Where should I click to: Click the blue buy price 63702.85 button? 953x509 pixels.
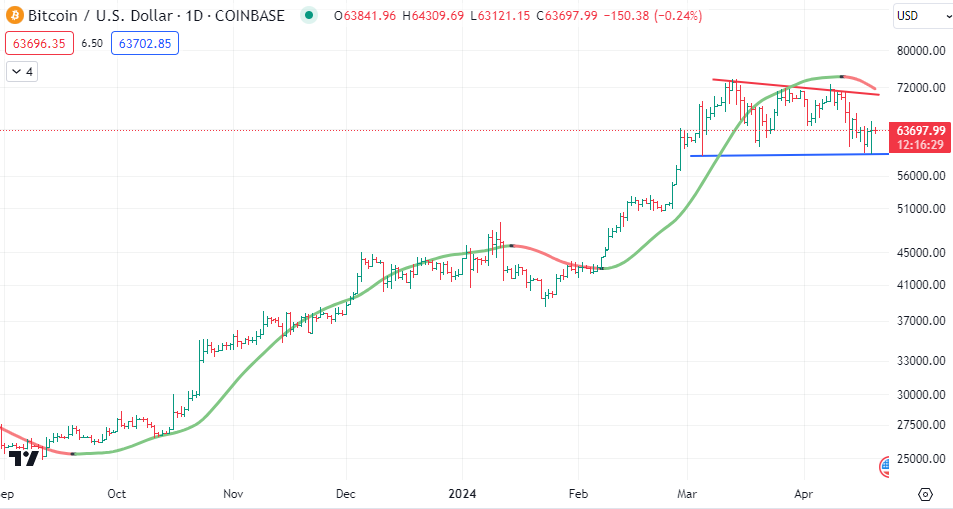point(144,43)
